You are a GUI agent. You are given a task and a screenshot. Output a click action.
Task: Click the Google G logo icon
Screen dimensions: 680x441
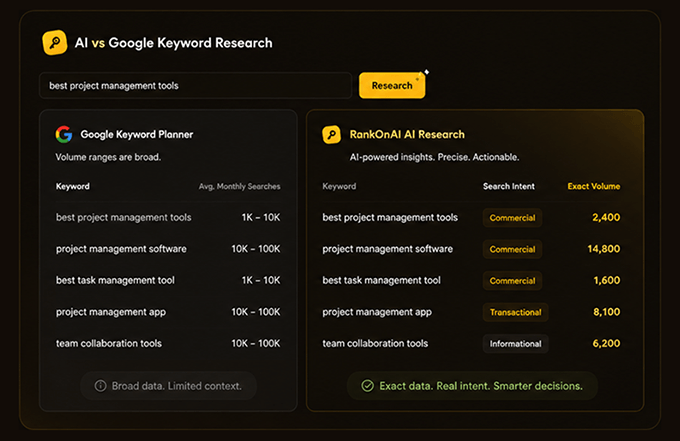[64, 134]
